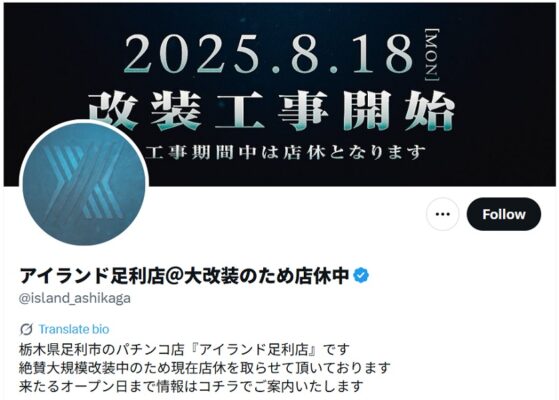Open the dark header banner image
The width and height of the screenshot is (559, 400).
coord(280,94)
